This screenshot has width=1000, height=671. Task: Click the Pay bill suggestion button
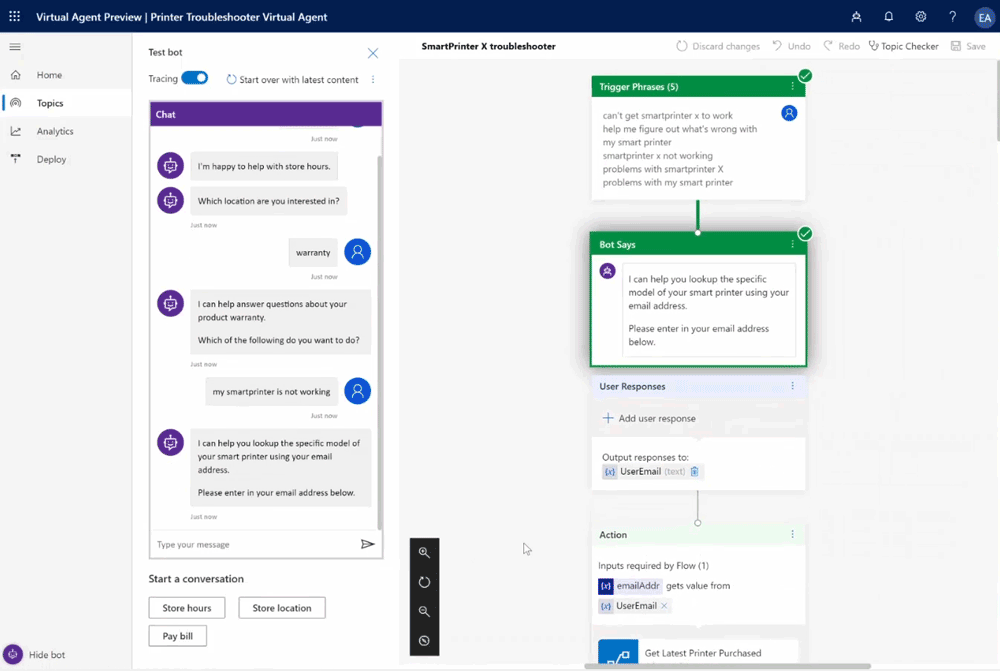[x=177, y=636]
